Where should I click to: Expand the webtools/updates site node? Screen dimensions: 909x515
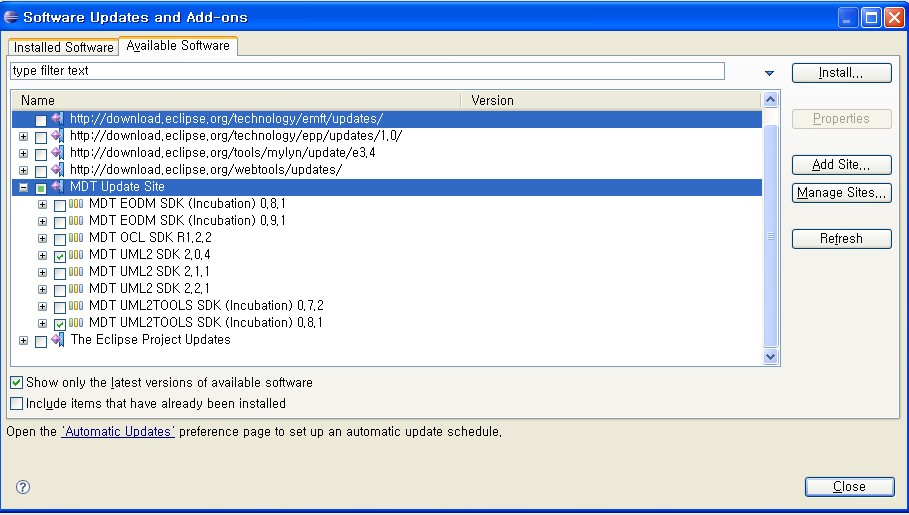point(23,171)
